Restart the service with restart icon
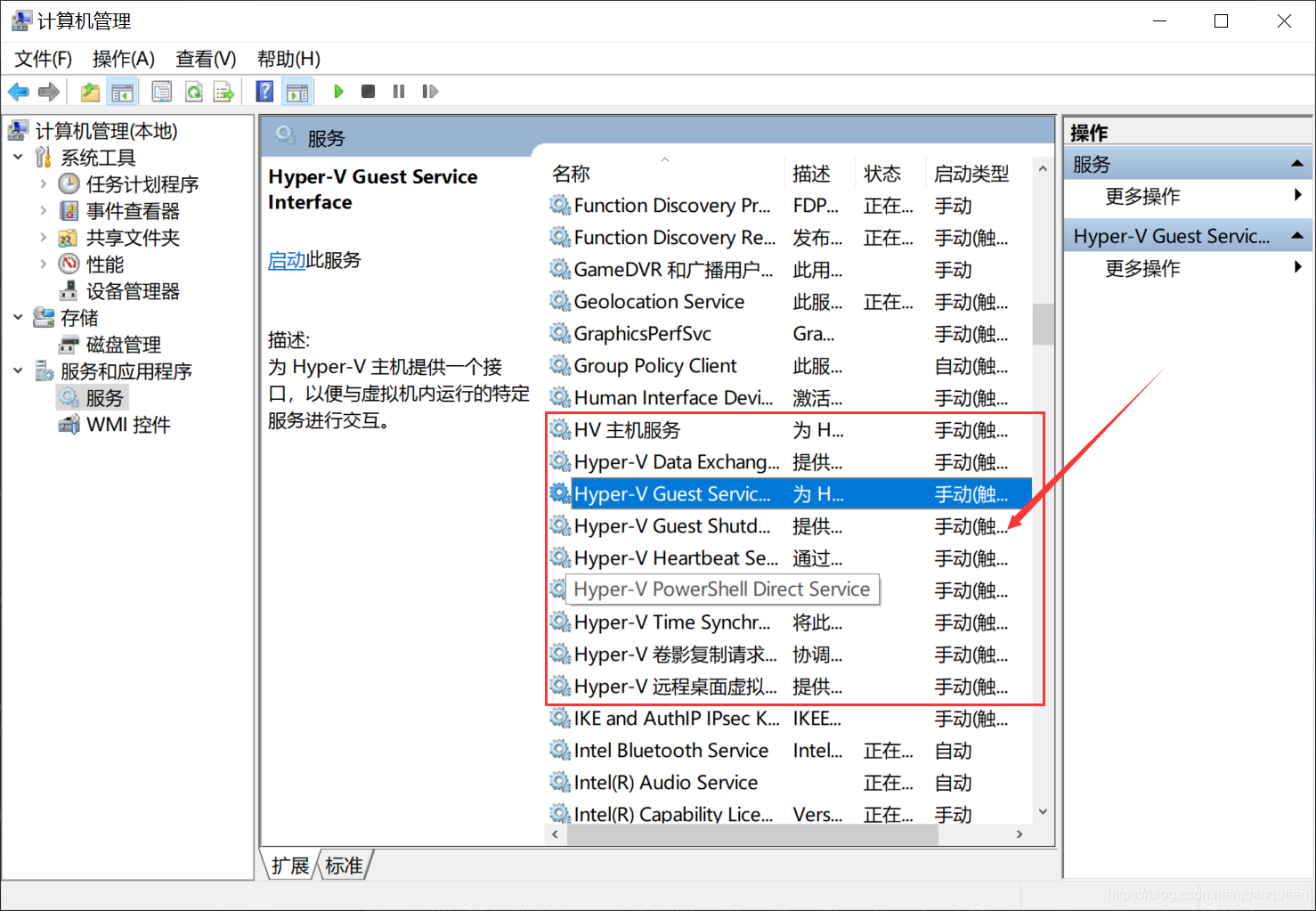 pos(430,91)
